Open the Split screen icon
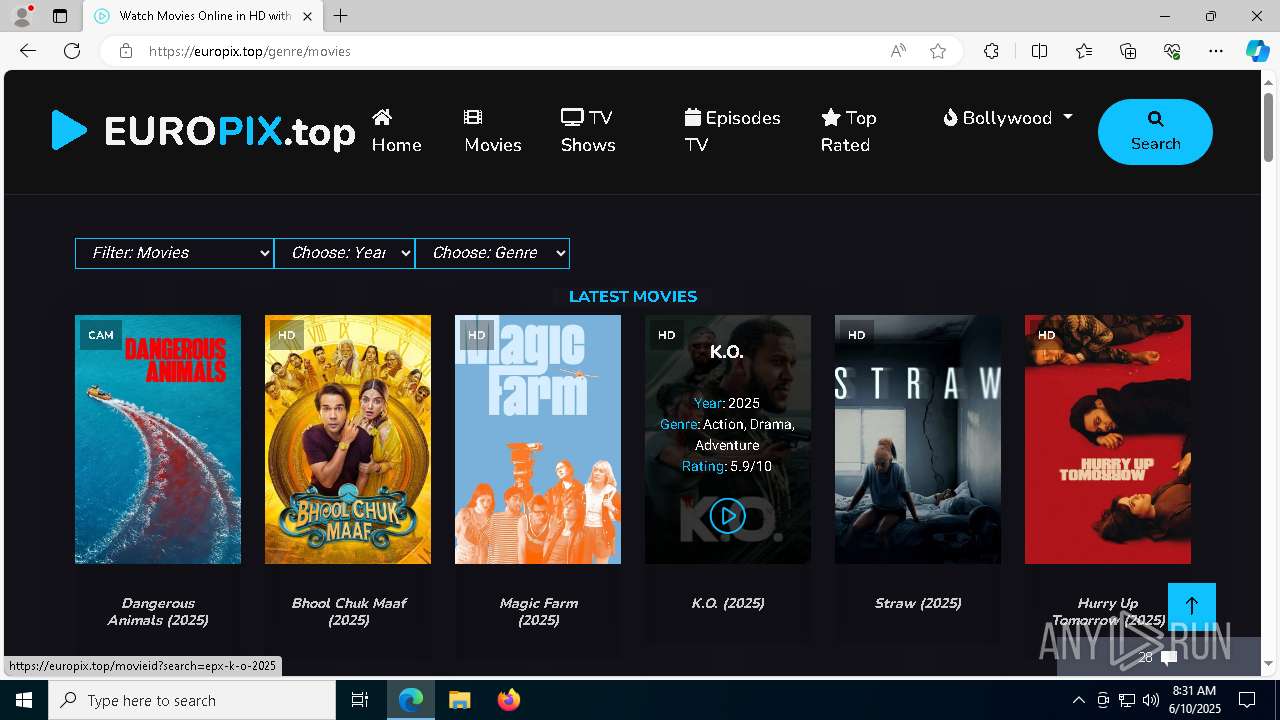 click(1039, 51)
